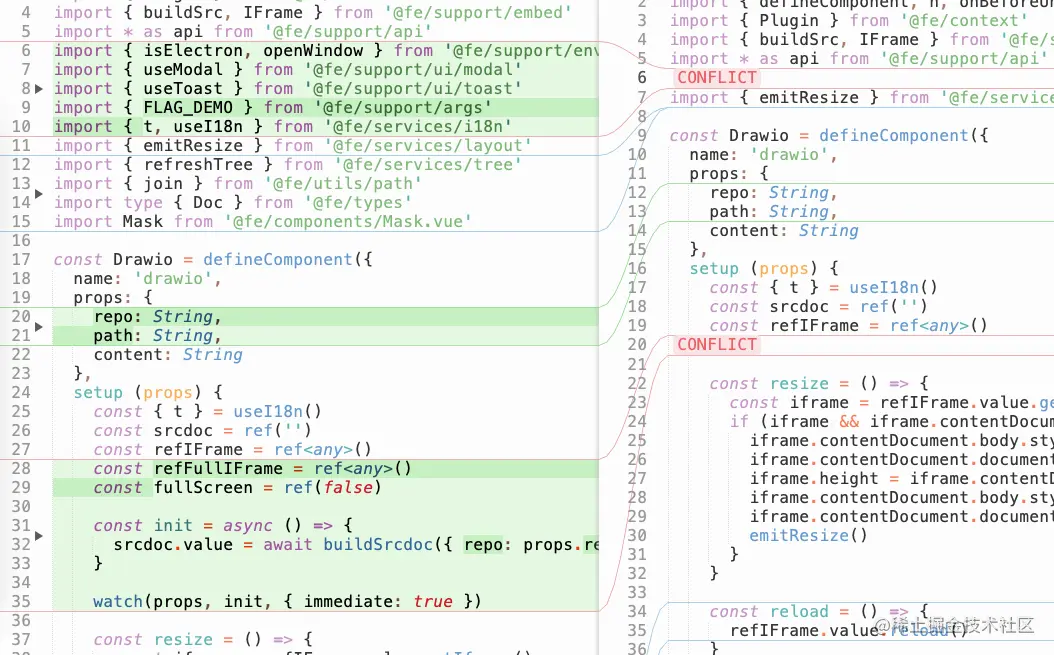
Task: Click the 'const fullScreen = ref(false)' line
Action: 237,488
